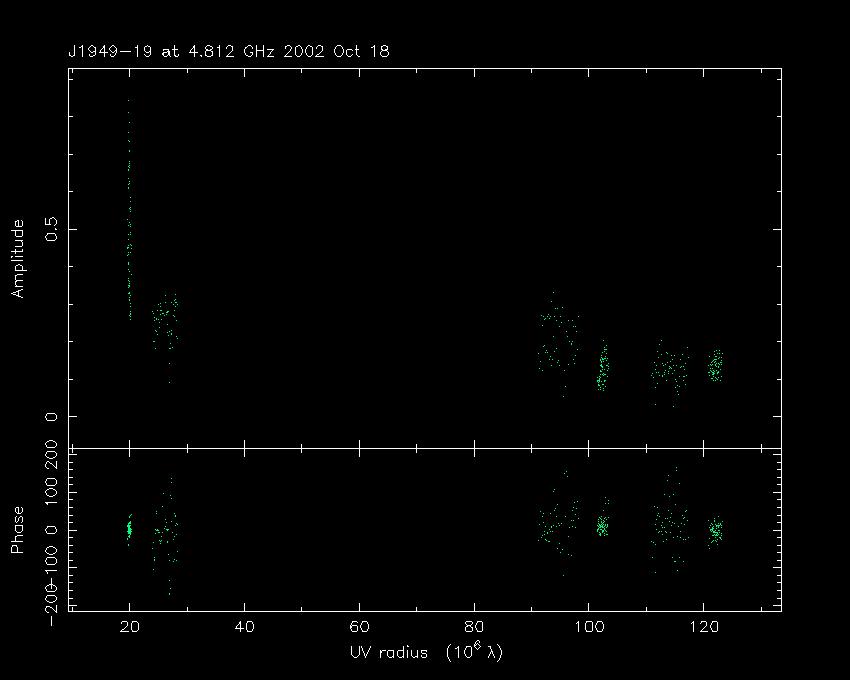The width and height of the screenshot is (850, 680).
Task: Click the x-axis tick label "20"
Action: pos(129,627)
